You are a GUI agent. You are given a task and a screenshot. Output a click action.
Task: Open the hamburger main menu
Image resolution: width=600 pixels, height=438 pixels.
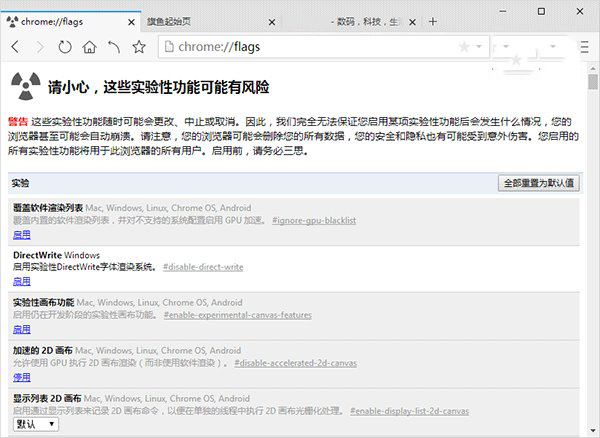(584, 47)
